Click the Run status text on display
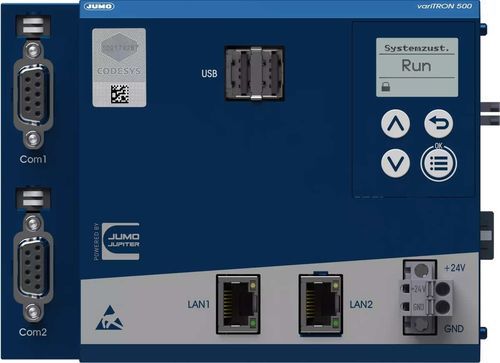Screen dimensions: 500x363 416,65
